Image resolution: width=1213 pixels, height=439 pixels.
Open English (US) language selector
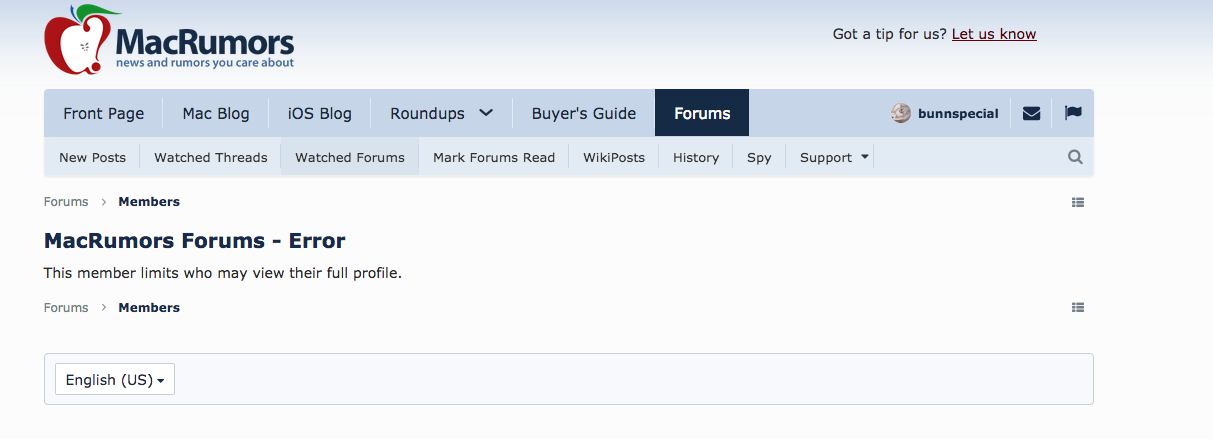115,380
